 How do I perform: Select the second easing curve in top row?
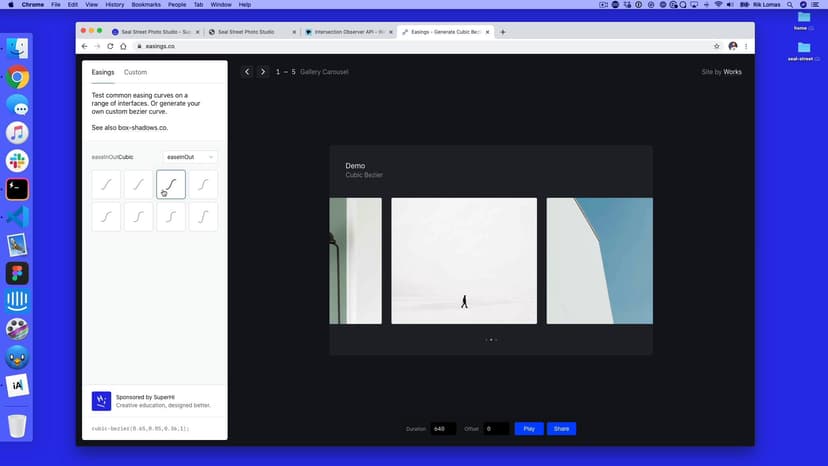coord(138,184)
